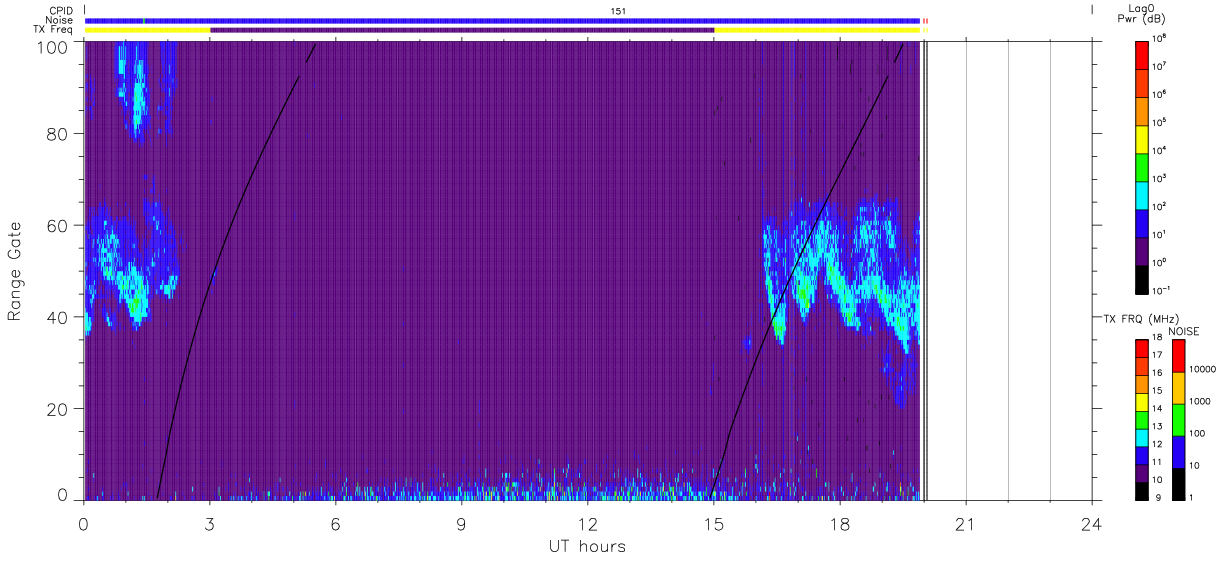Click the 'UT hours' x-axis title
This screenshot has width=1228, height=567.
587,546
